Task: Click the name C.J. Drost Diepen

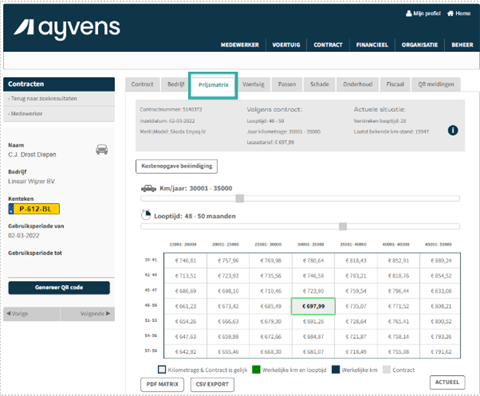Action: (32, 155)
